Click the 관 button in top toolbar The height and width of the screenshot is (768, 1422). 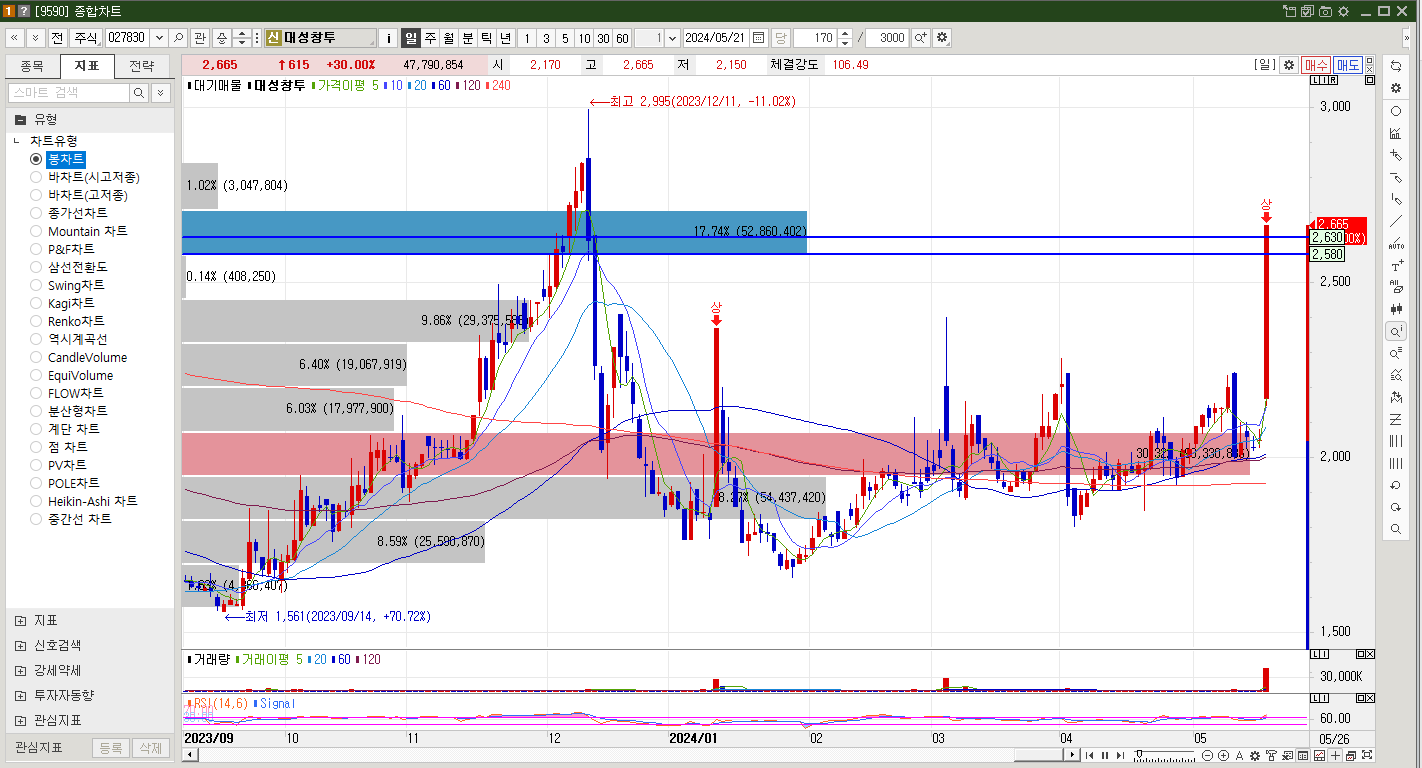click(x=199, y=38)
